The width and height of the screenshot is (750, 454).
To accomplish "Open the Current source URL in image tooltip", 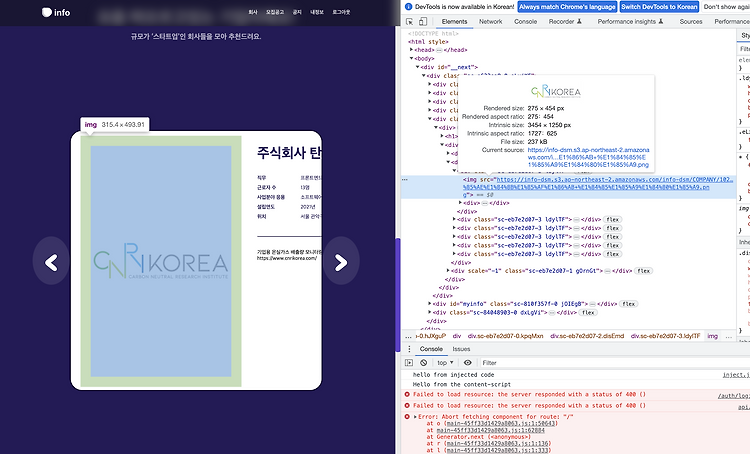I will click(588, 157).
